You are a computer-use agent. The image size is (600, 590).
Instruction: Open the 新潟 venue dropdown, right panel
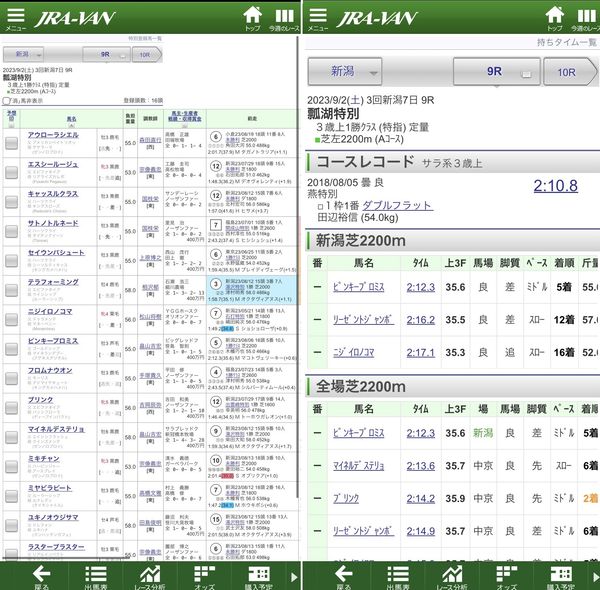(345, 71)
